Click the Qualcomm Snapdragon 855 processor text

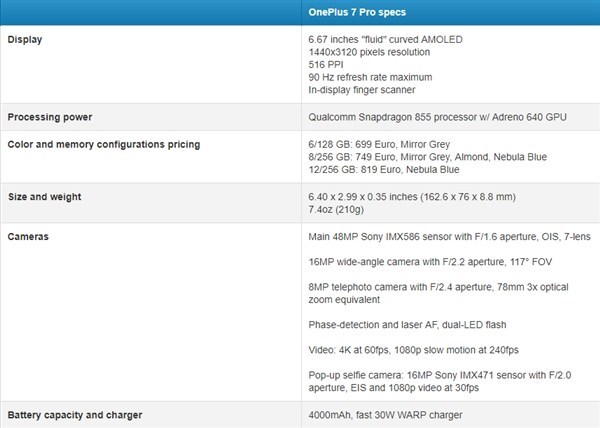point(438,118)
